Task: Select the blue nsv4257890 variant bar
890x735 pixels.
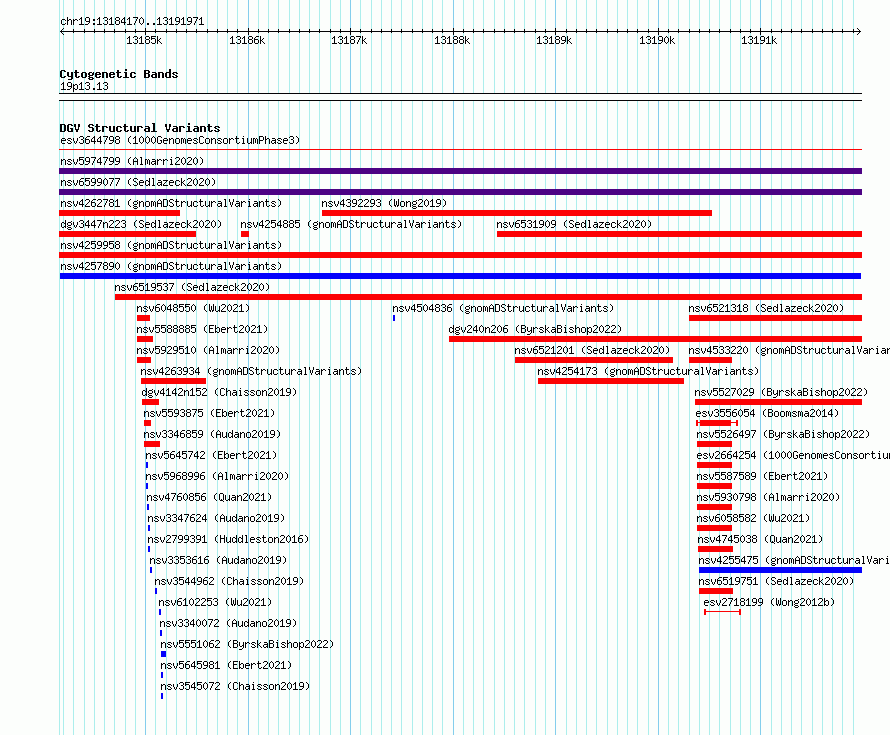Action: [x=460, y=276]
